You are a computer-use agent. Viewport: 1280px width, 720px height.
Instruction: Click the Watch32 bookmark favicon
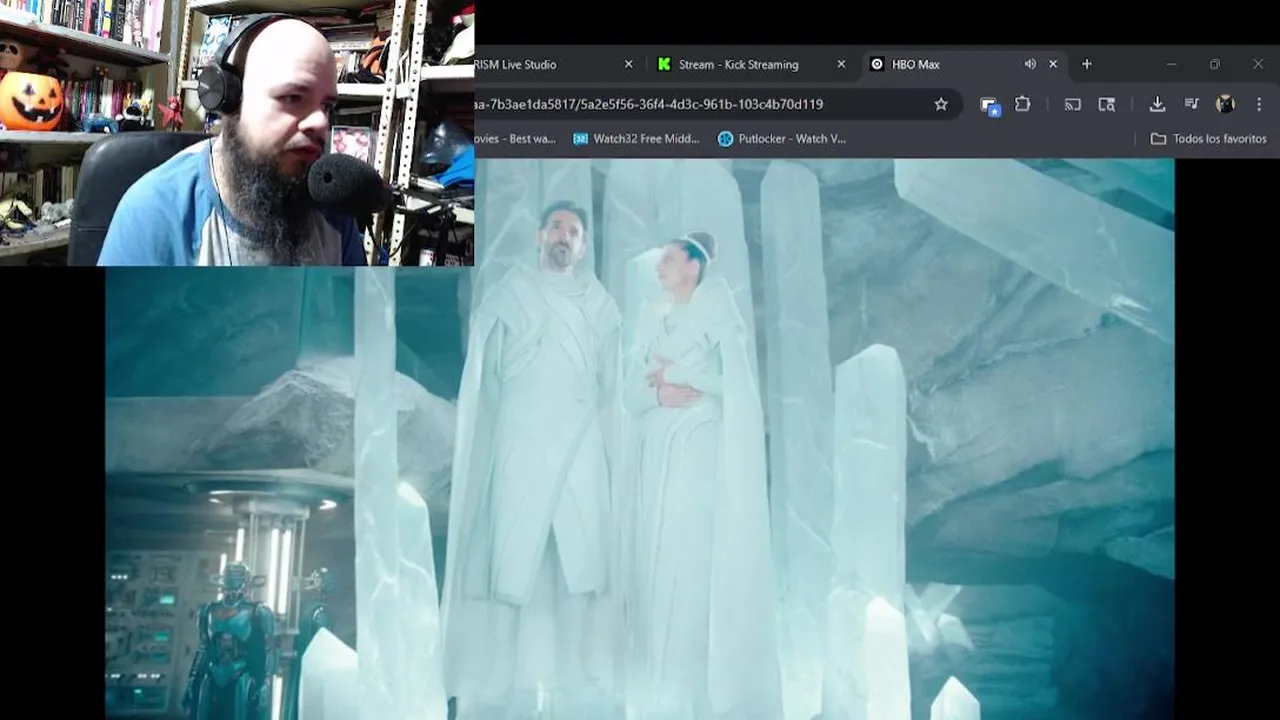(x=581, y=139)
